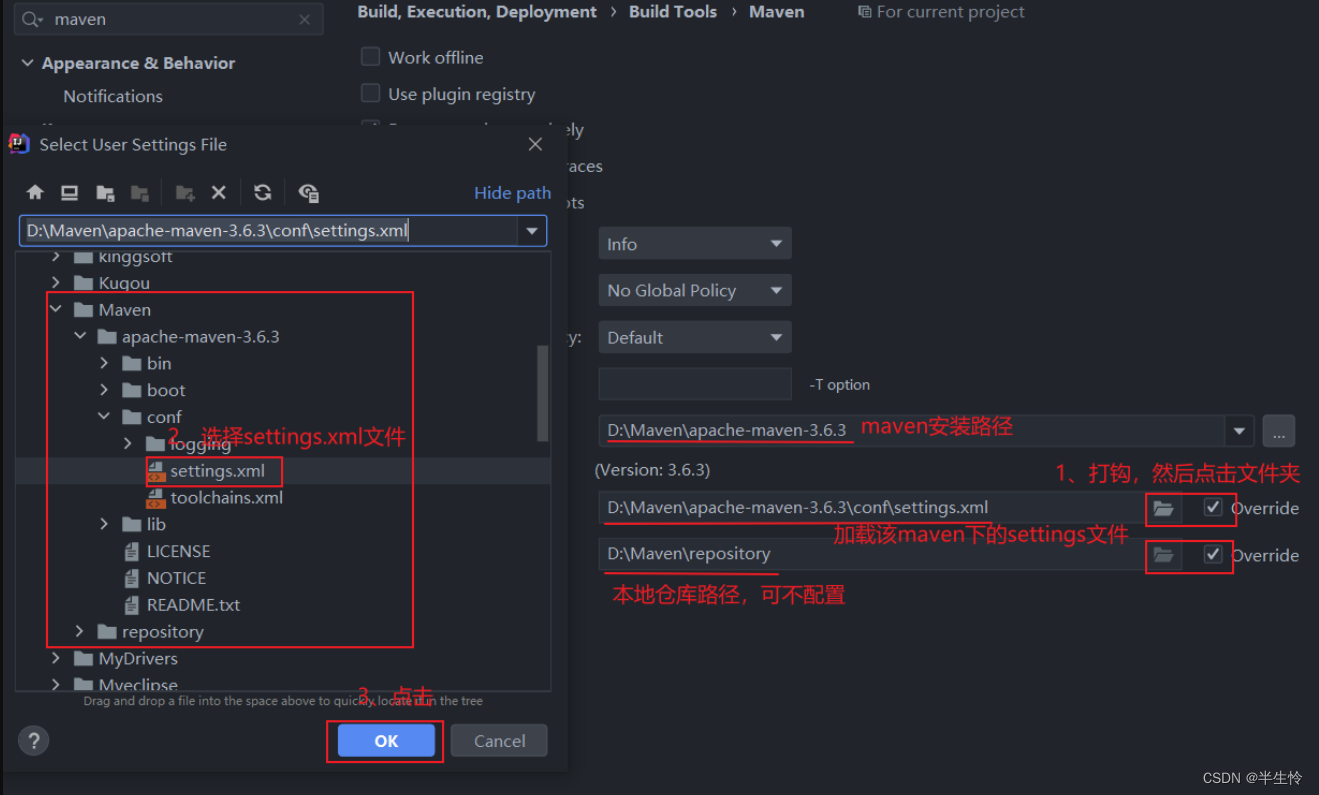The image size is (1319, 795).
Task: Jump to Desktop directory icon
Action: click(x=69, y=193)
